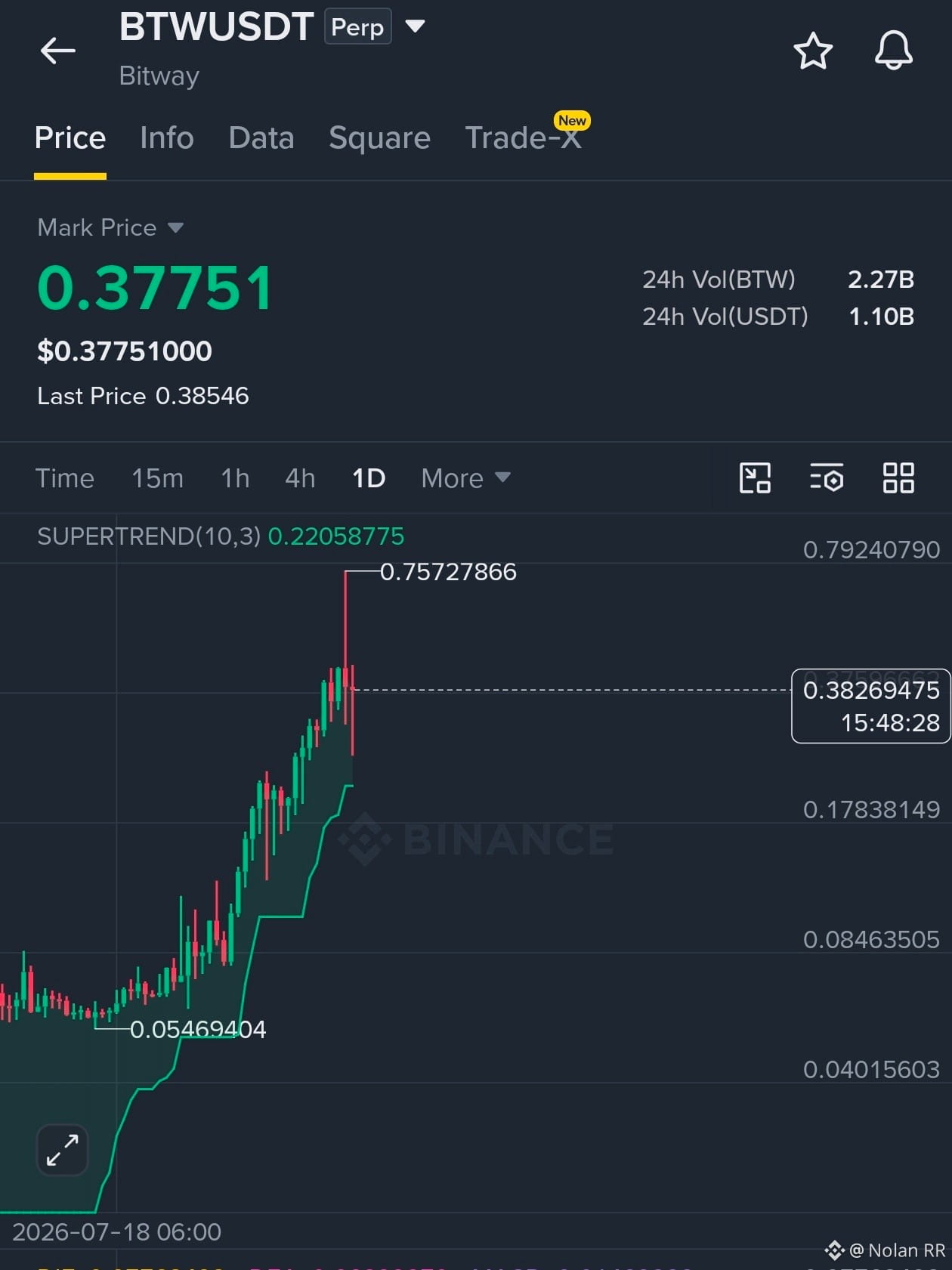This screenshot has height=1270, width=952.
Task: Select the 4h chart interval
Action: coord(300,478)
